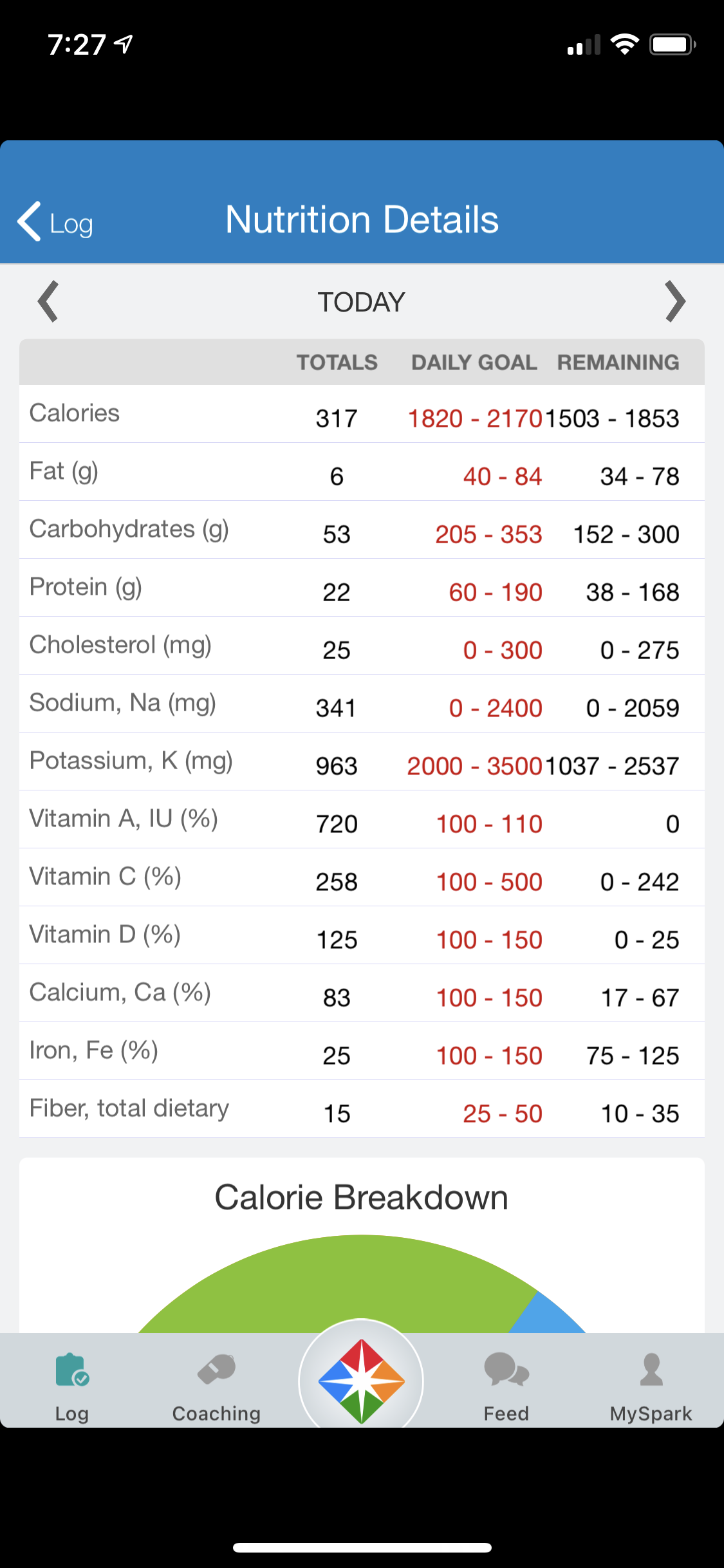The width and height of the screenshot is (724, 1568).
Task: Tap the Wi-Fi status icon
Action: 624,44
